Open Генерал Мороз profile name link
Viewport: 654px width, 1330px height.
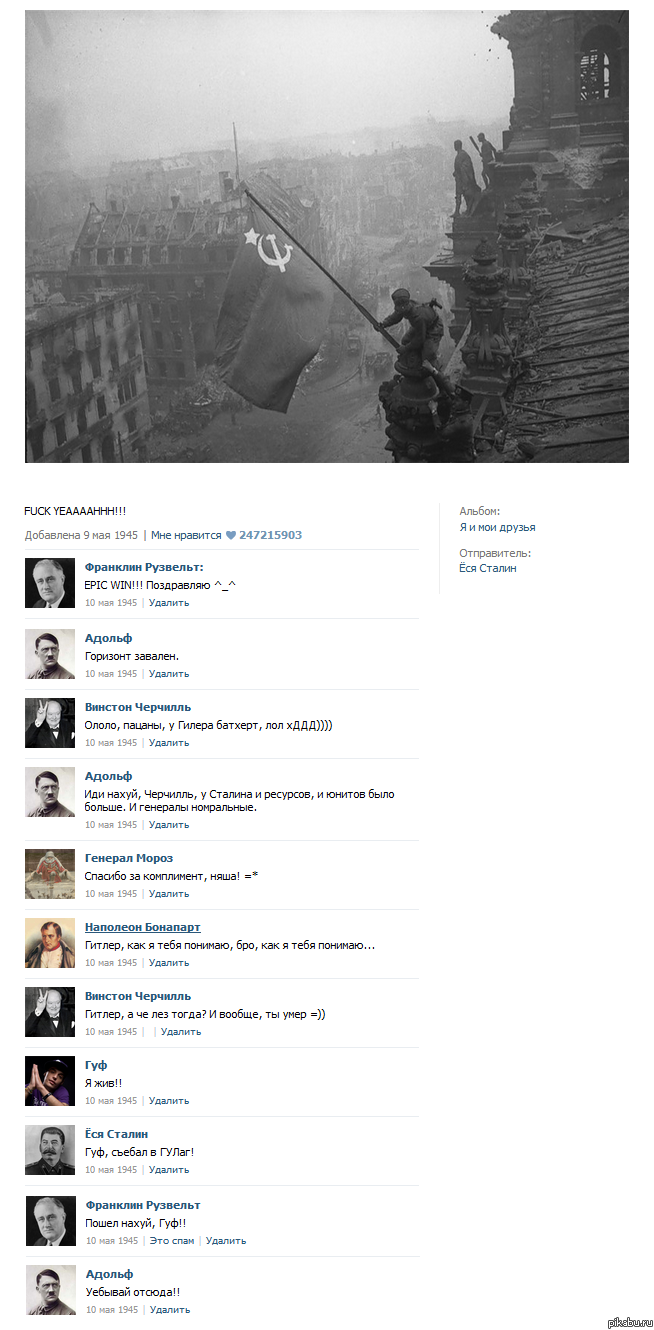tap(129, 858)
